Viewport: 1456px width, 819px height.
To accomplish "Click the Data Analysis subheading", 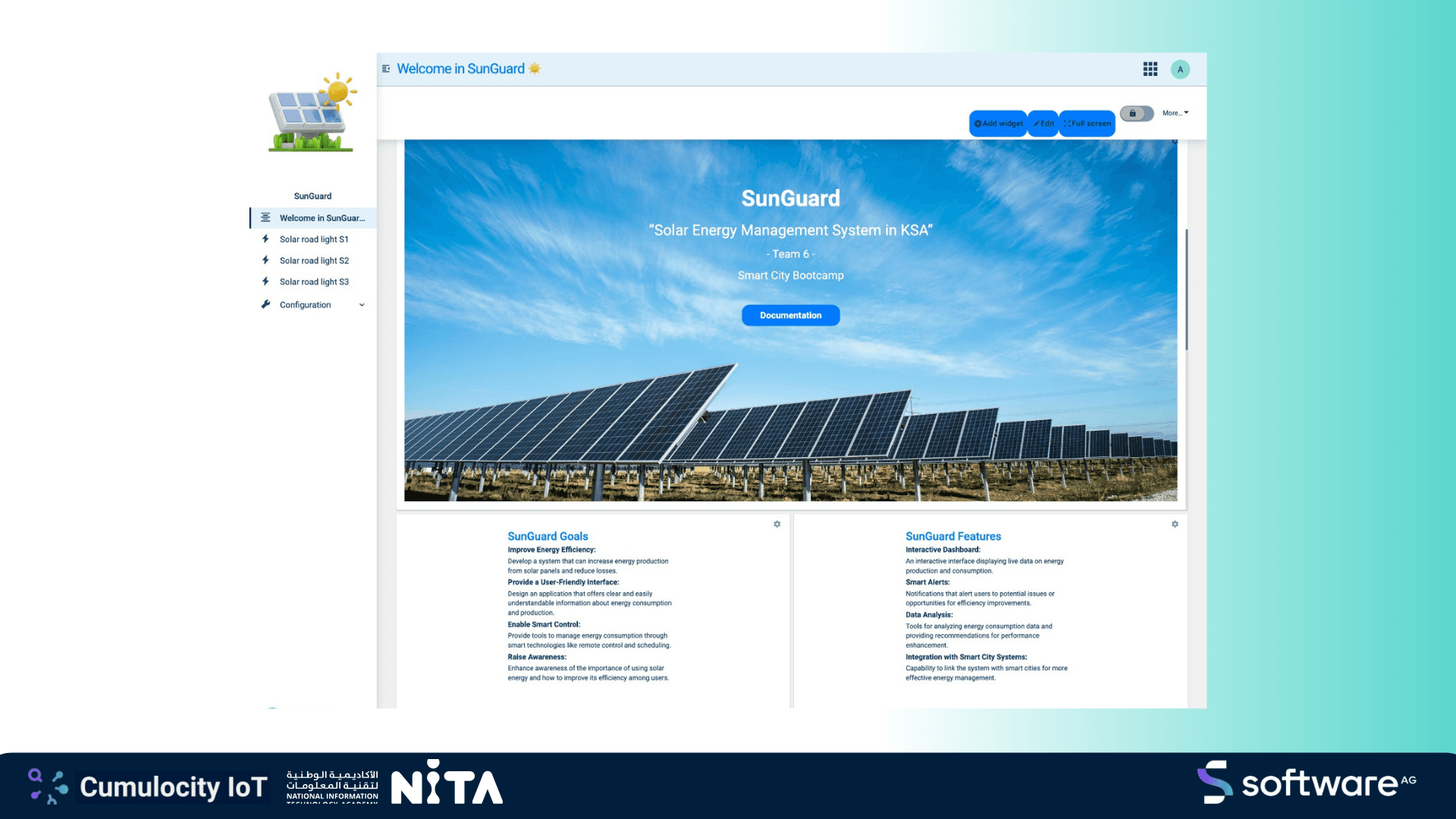I will 929,615.
